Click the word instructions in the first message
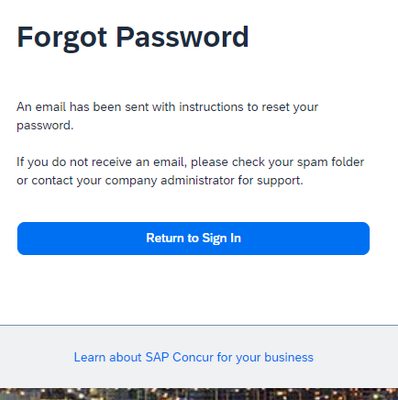 click(211, 107)
